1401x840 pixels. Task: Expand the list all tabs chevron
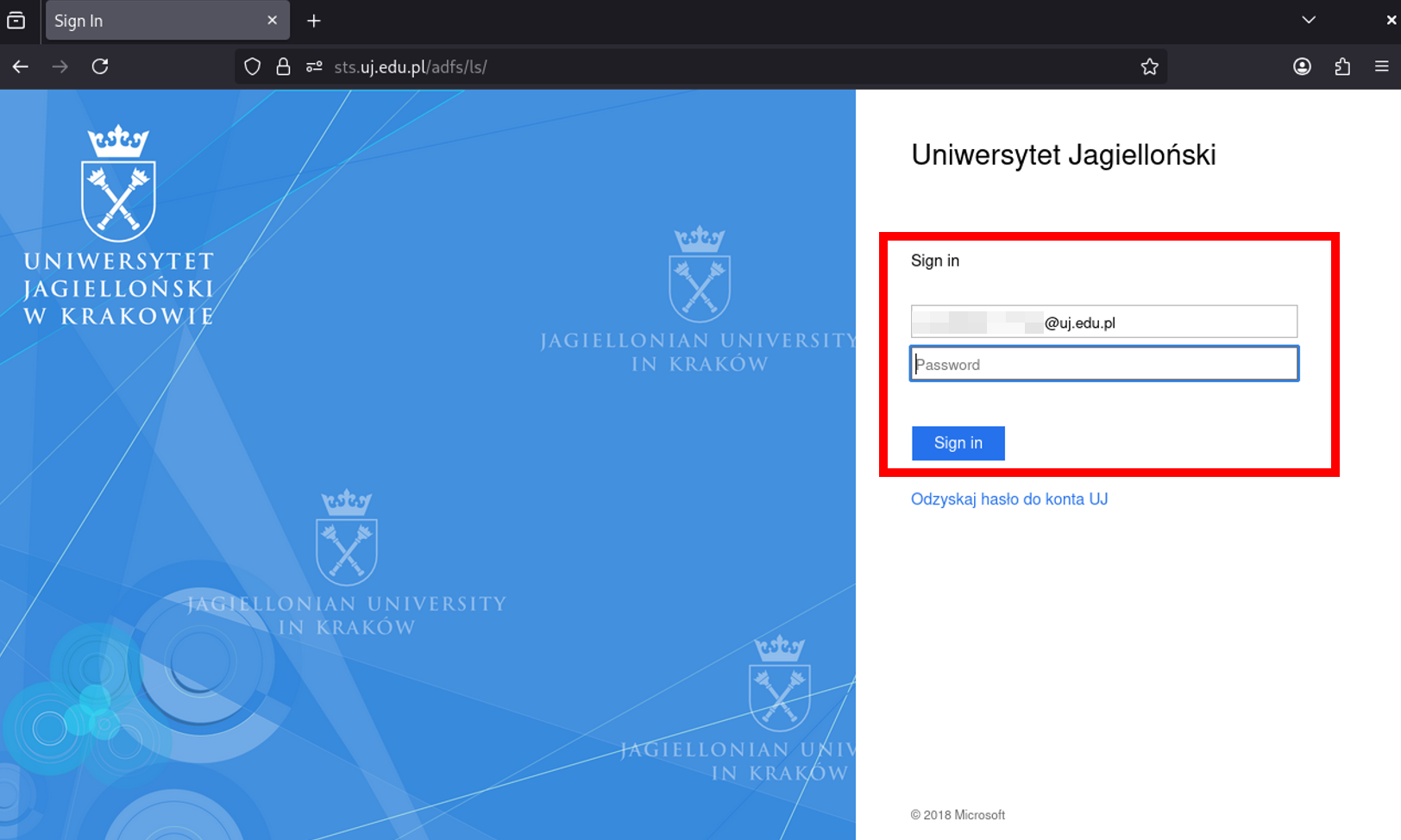(x=1309, y=20)
